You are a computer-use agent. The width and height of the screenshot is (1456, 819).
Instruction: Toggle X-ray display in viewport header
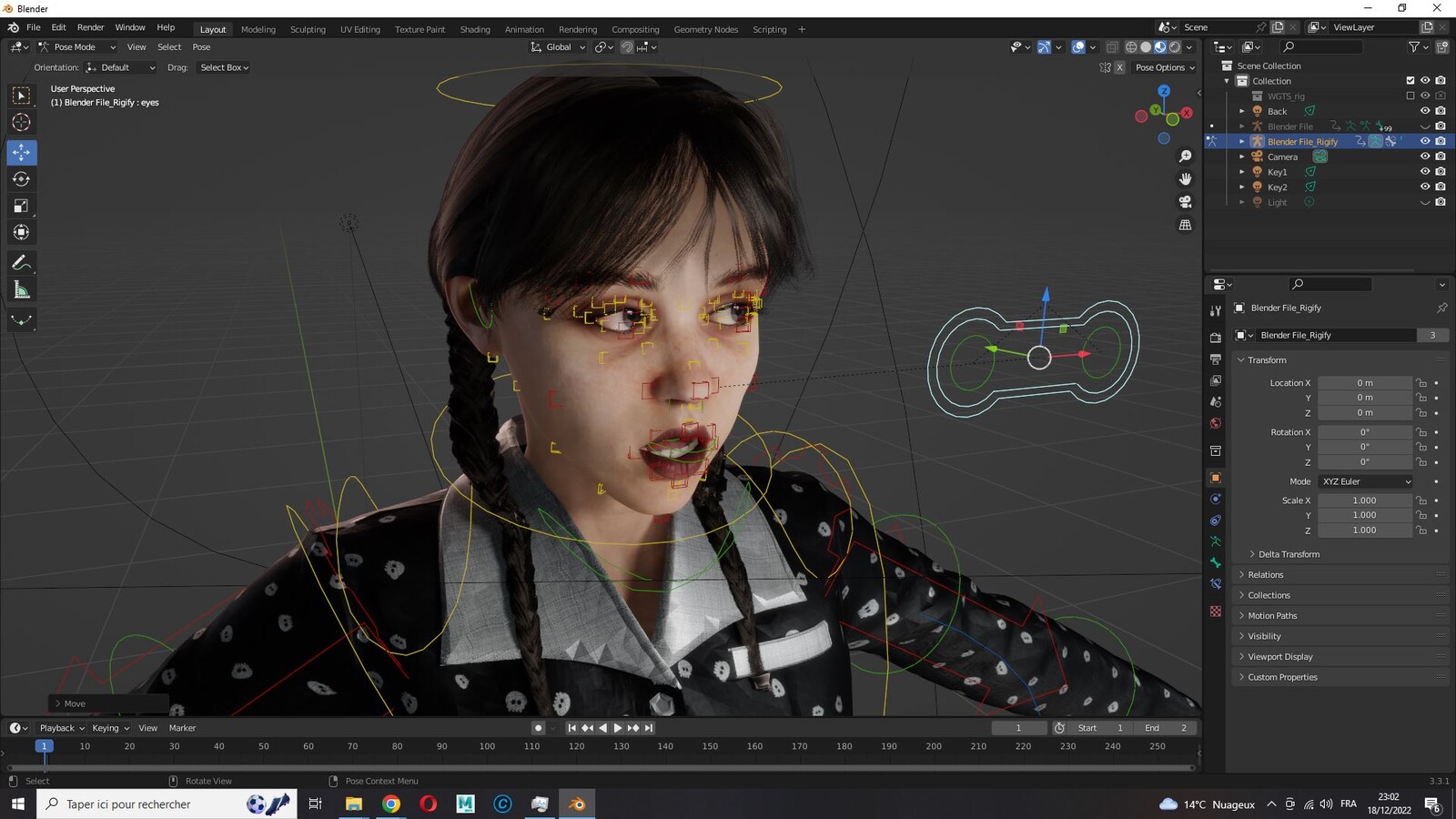coord(1112,47)
